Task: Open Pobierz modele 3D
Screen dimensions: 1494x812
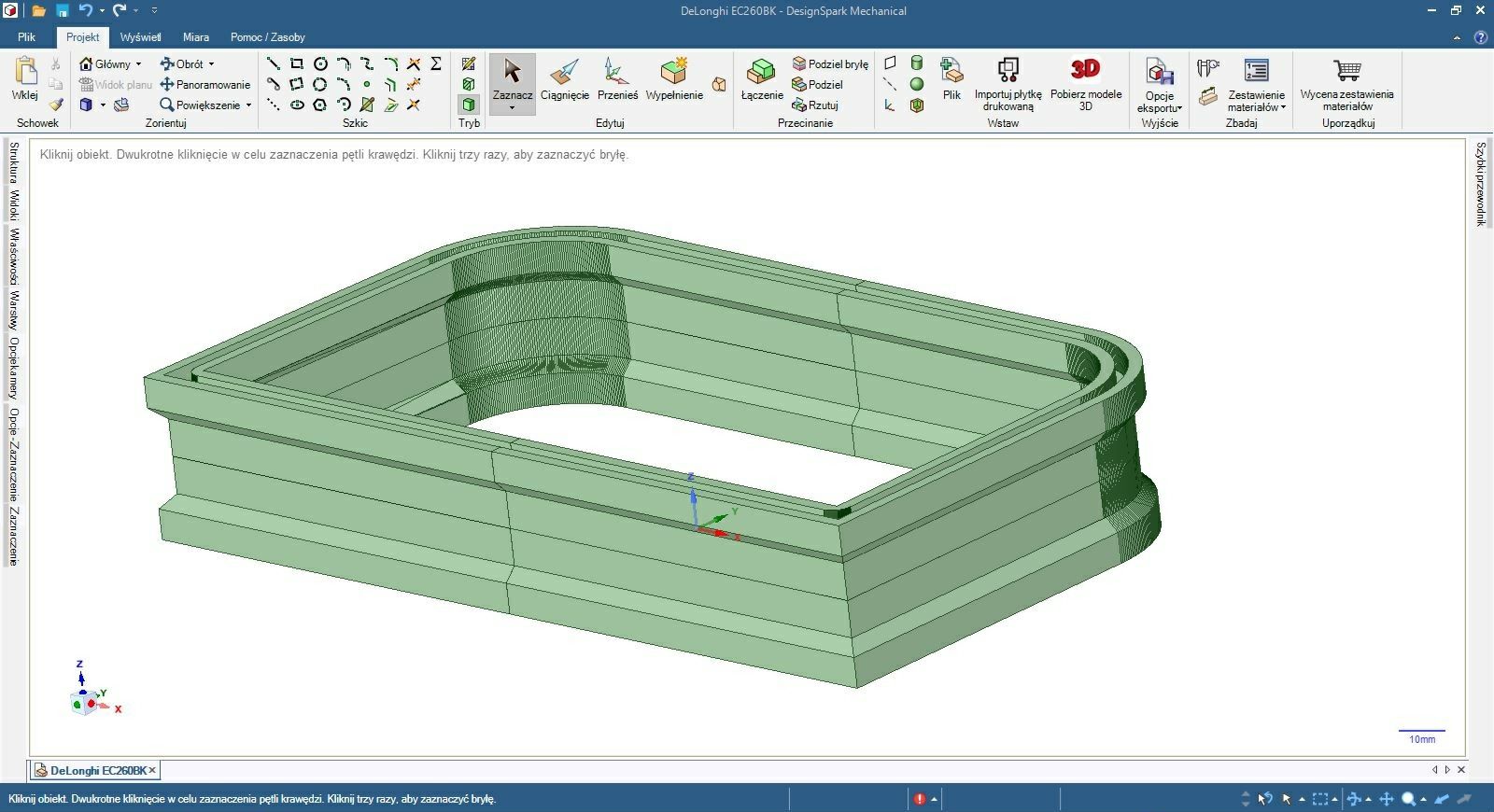Action: click(1085, 84)
